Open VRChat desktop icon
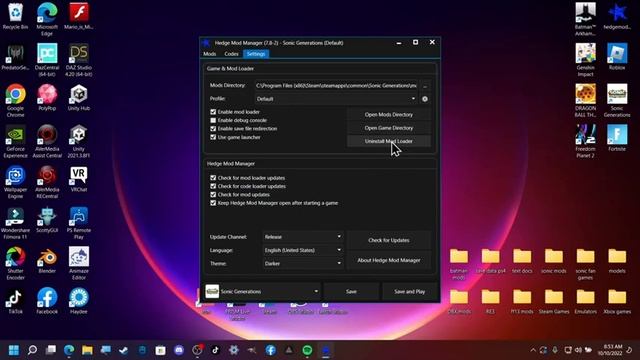 point(79,180)
